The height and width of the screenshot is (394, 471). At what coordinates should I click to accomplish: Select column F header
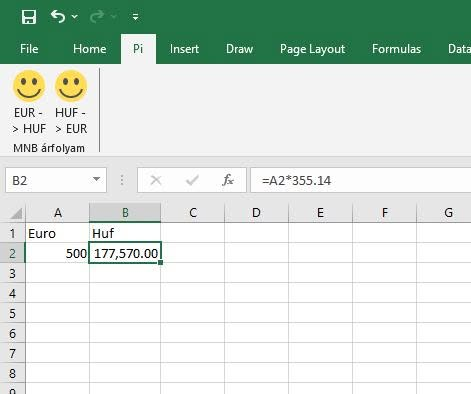385,213
